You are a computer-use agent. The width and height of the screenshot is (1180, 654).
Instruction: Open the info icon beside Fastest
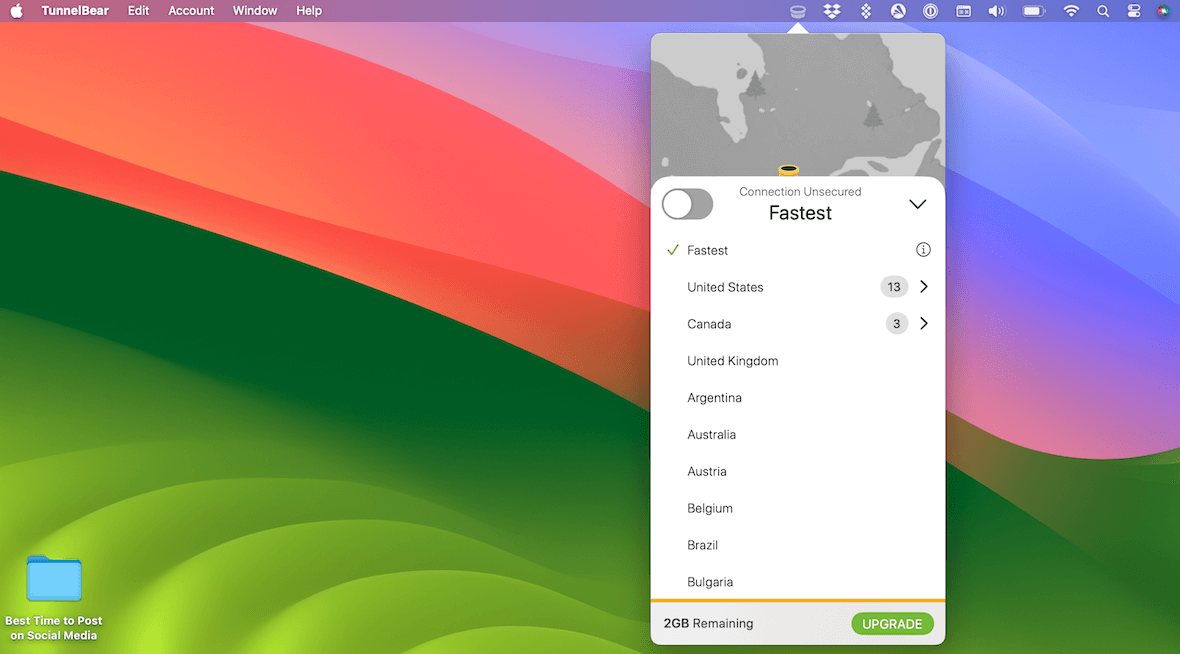click(x=923, y=250)
